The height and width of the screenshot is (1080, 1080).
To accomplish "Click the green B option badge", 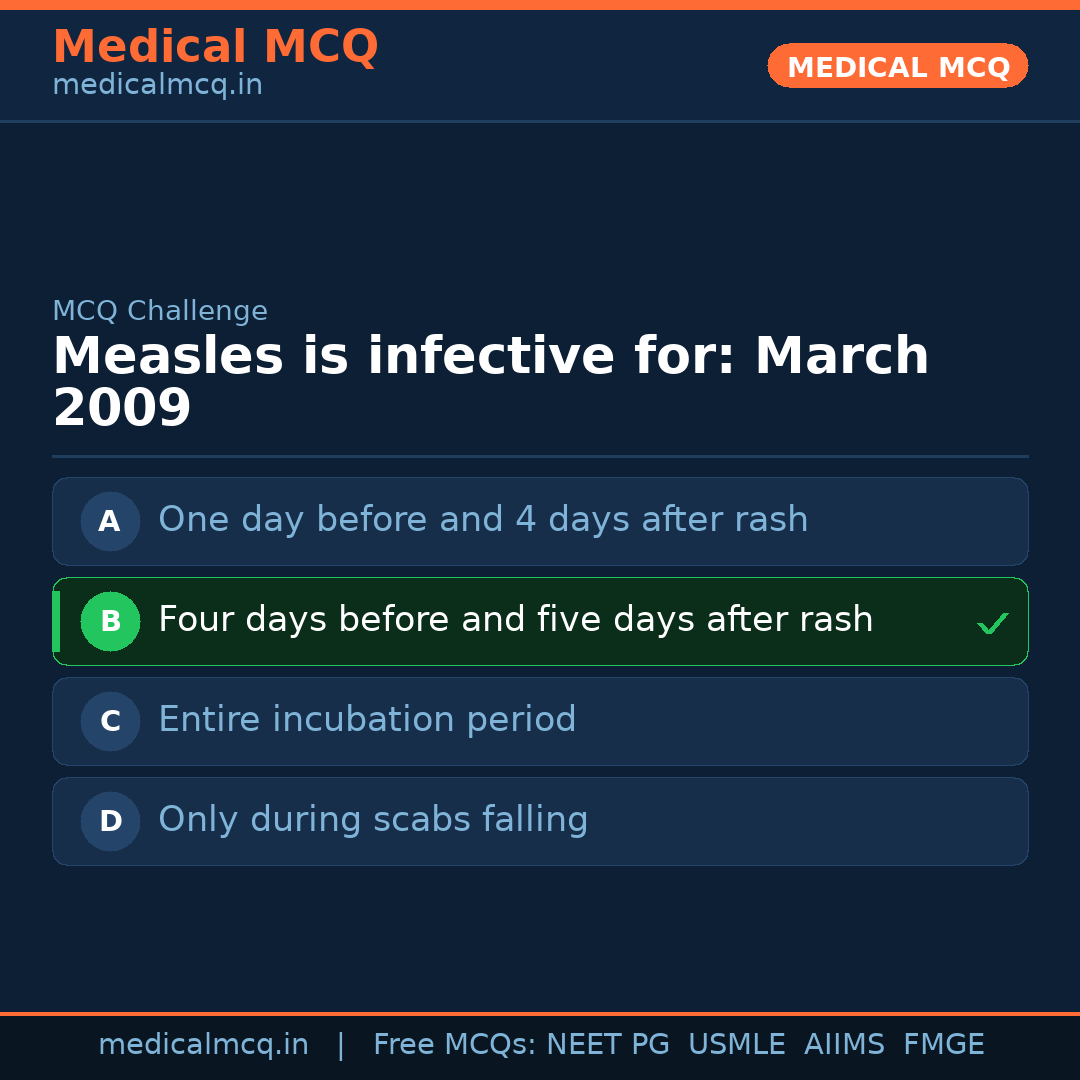I will pyautogui.click(x=110, y=621).
